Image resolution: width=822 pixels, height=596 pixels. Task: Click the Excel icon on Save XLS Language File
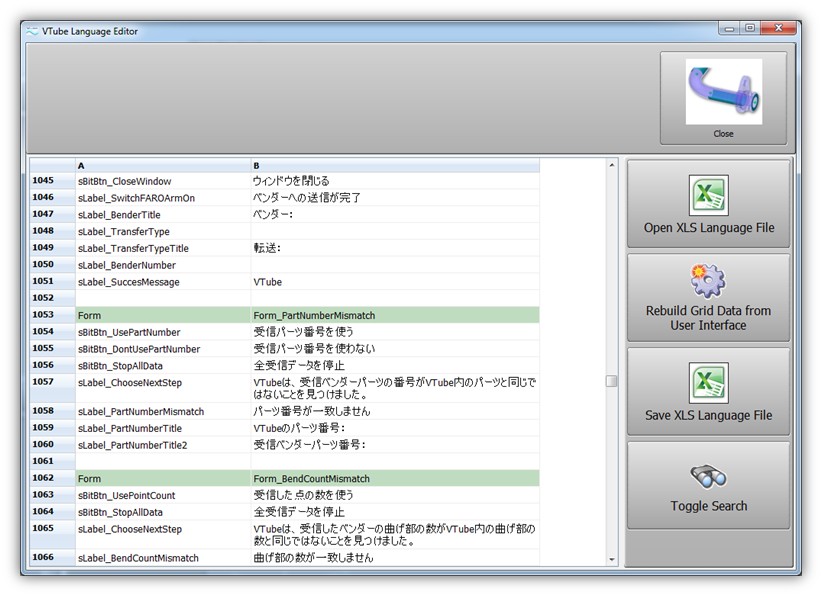(708, 384)
